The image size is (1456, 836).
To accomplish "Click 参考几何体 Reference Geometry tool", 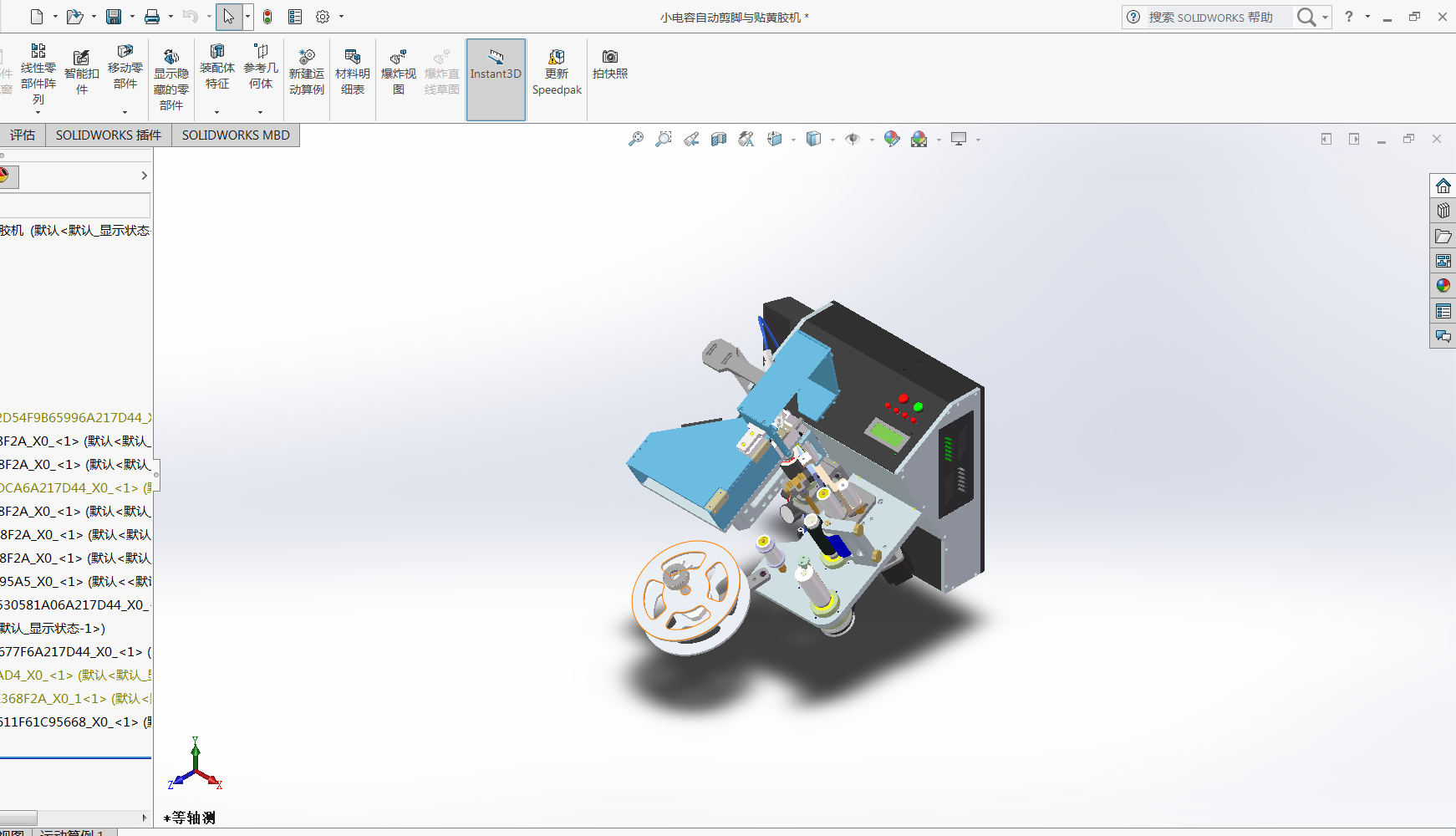I will click(261, 67).
